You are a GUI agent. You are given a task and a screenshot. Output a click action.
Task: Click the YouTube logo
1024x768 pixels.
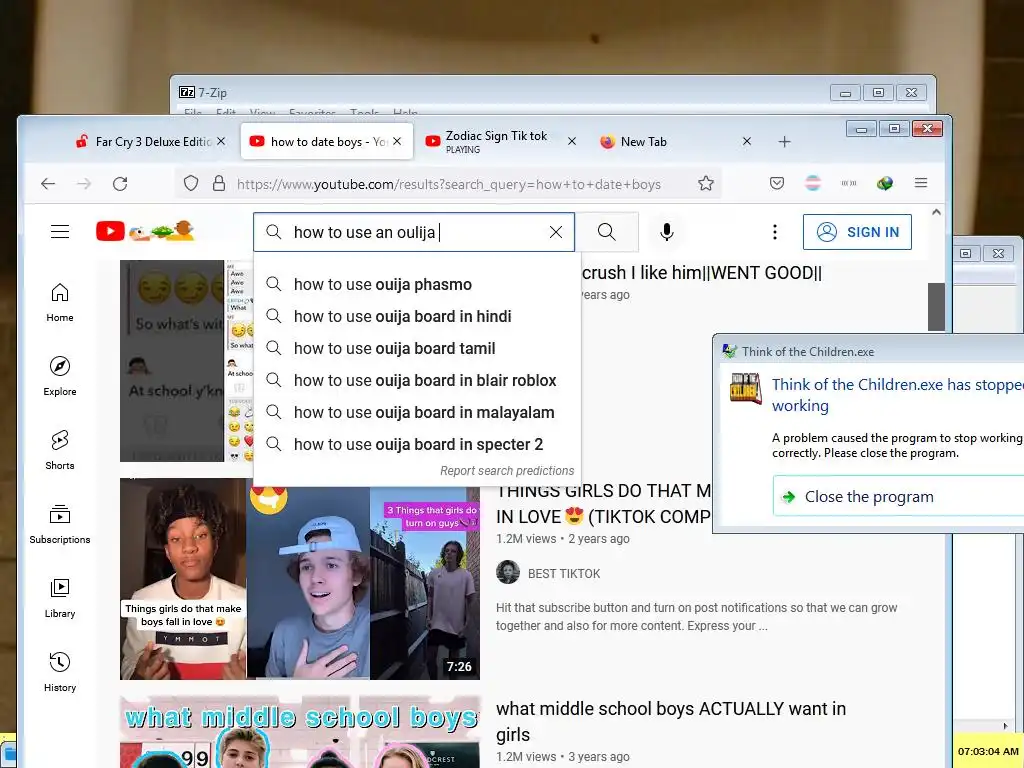pos(145,231)
